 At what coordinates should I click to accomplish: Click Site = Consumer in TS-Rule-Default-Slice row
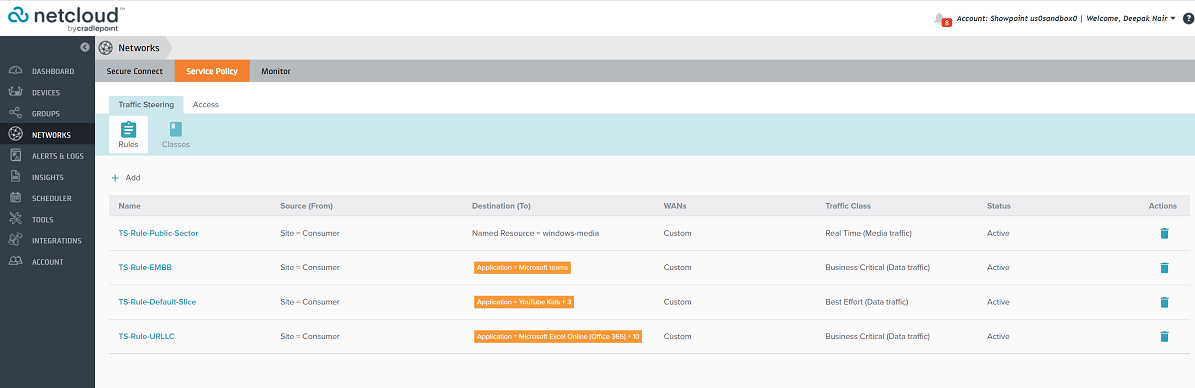[309, 302]
